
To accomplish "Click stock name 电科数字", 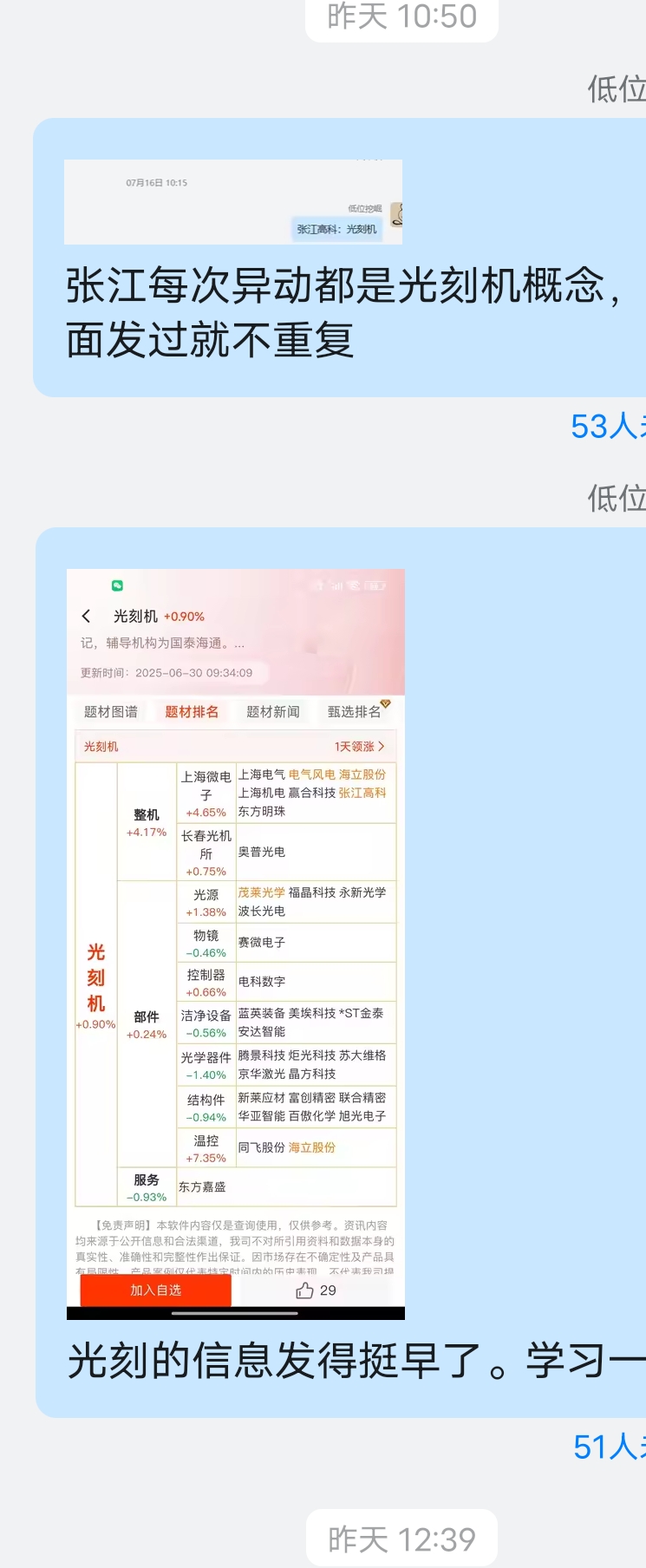I will pyautogui.click(x=262, y=982).
